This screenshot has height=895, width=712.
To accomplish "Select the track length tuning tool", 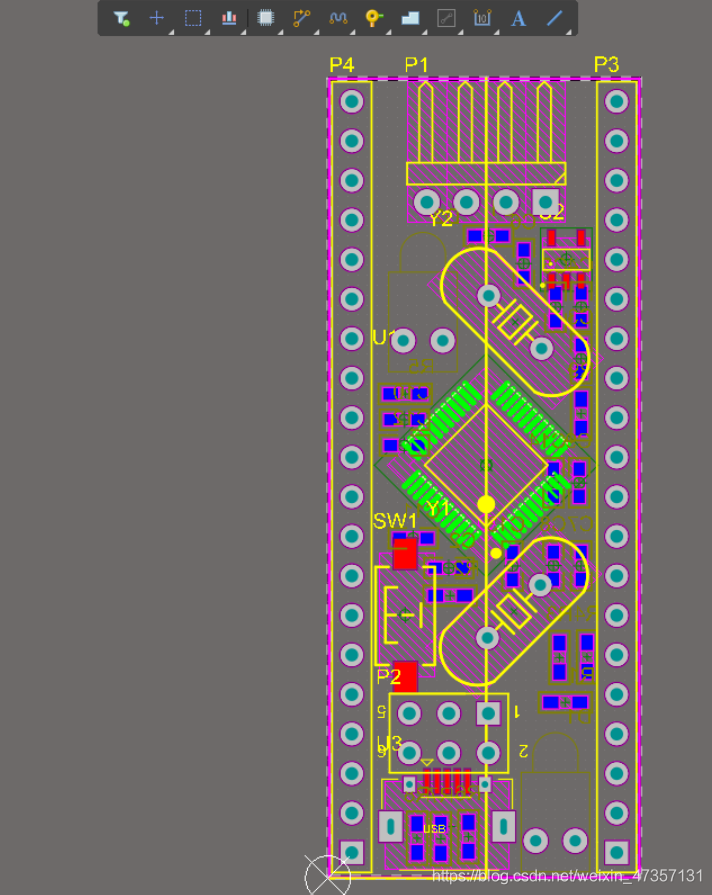I will 338,18.
